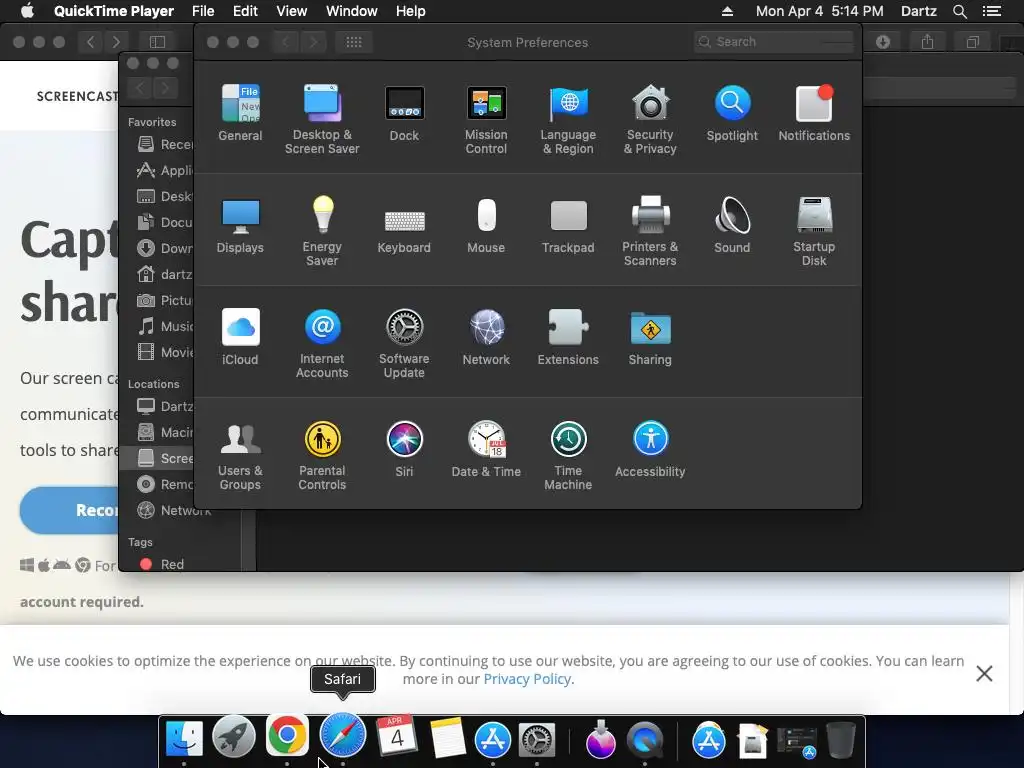Open the Notifications preference pane
The image size is (1024, 768).
814,112
